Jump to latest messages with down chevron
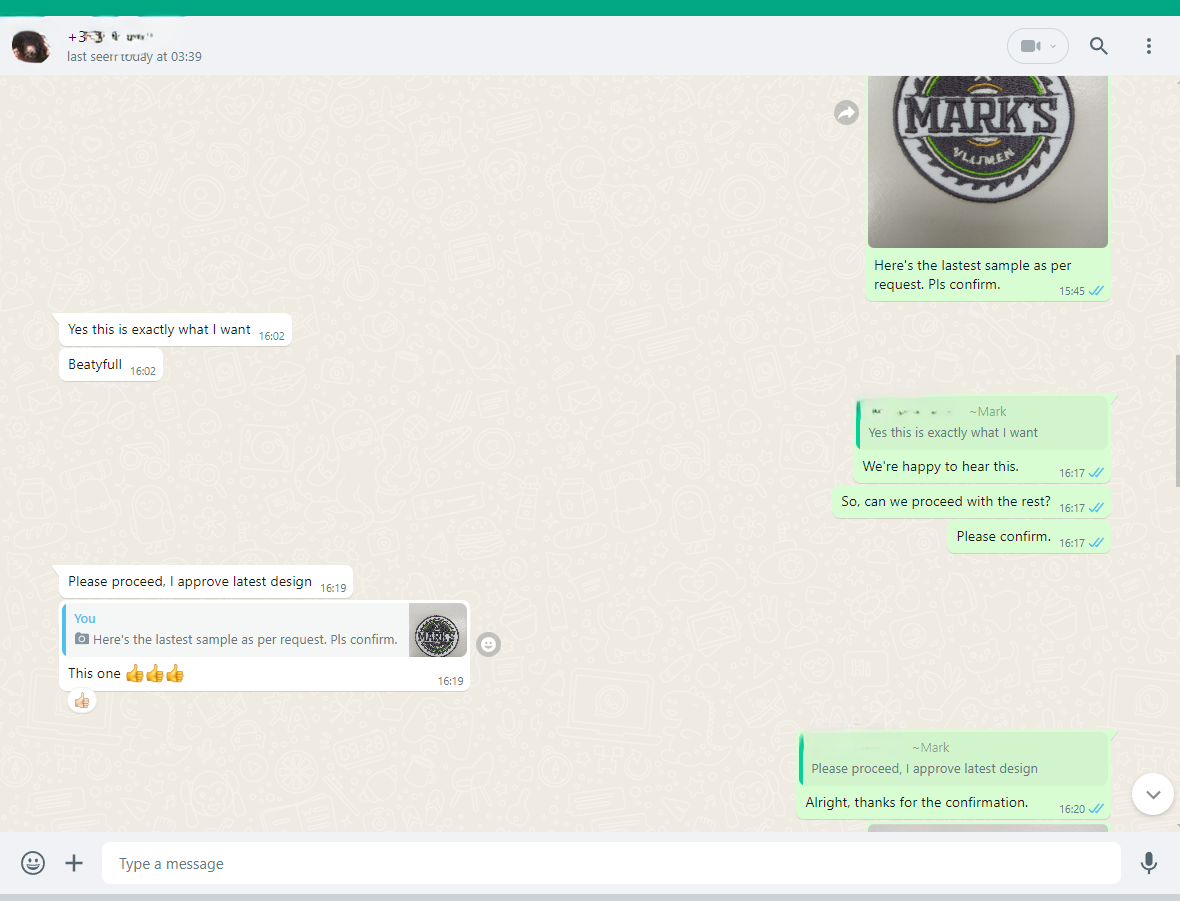This screenshot has height=901, width=1180. point(1152,794)
